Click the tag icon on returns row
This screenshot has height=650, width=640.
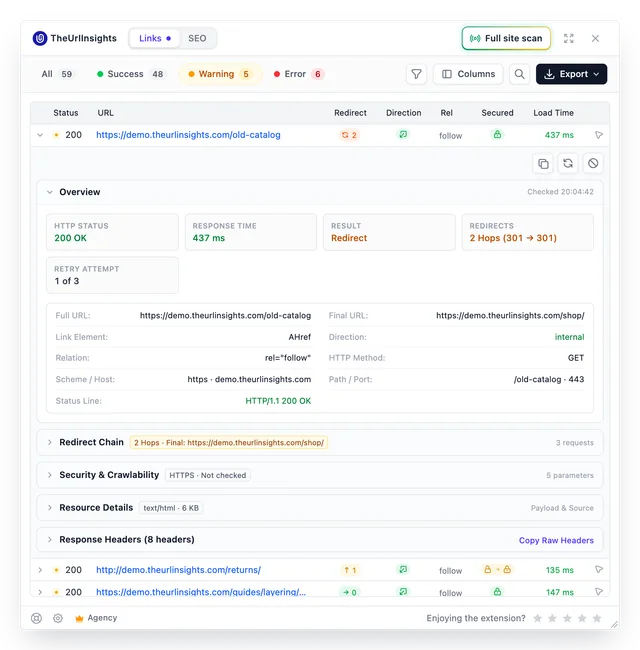click(x=599, y=569)
